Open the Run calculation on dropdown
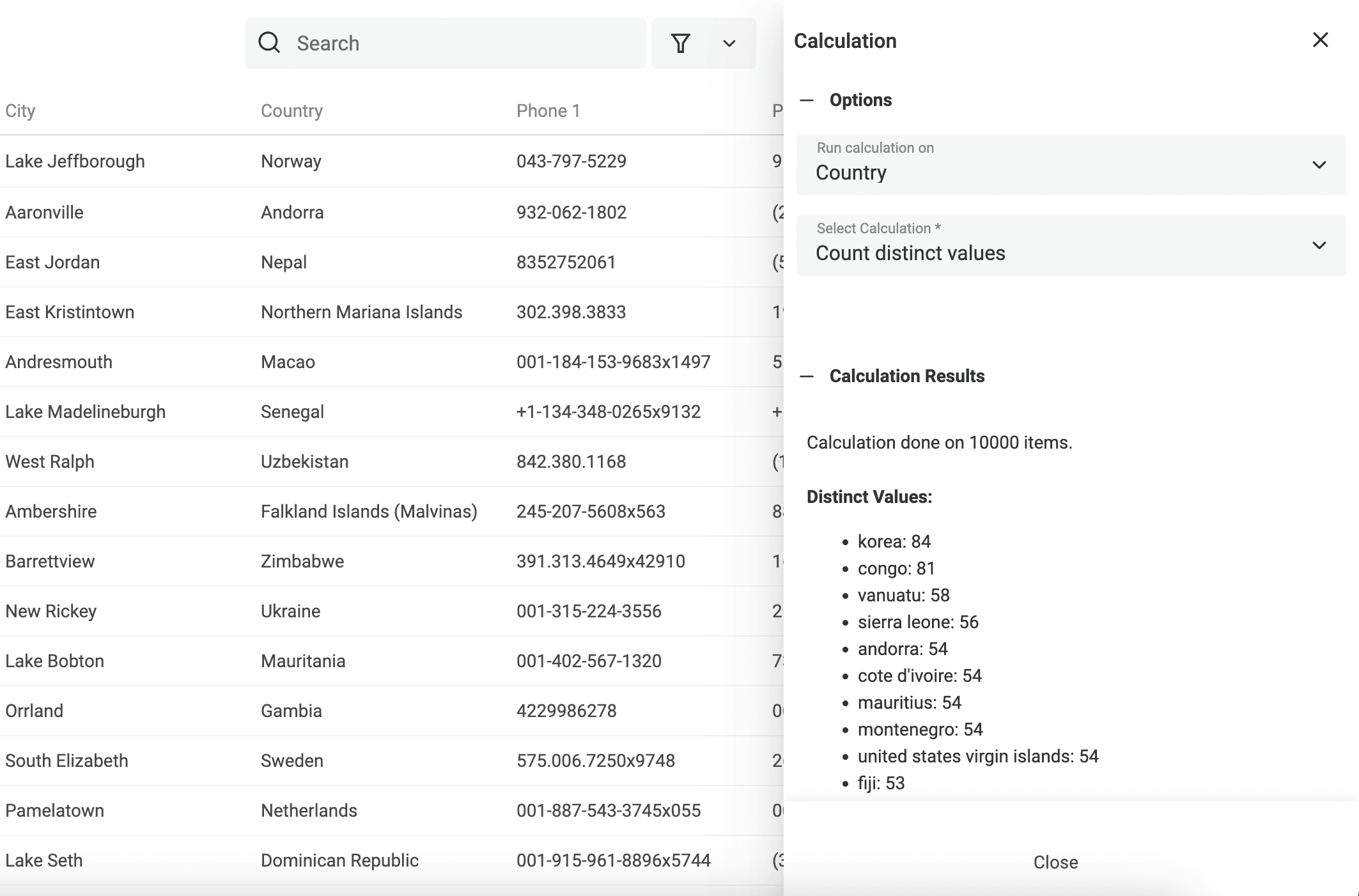 point(1071,165)
